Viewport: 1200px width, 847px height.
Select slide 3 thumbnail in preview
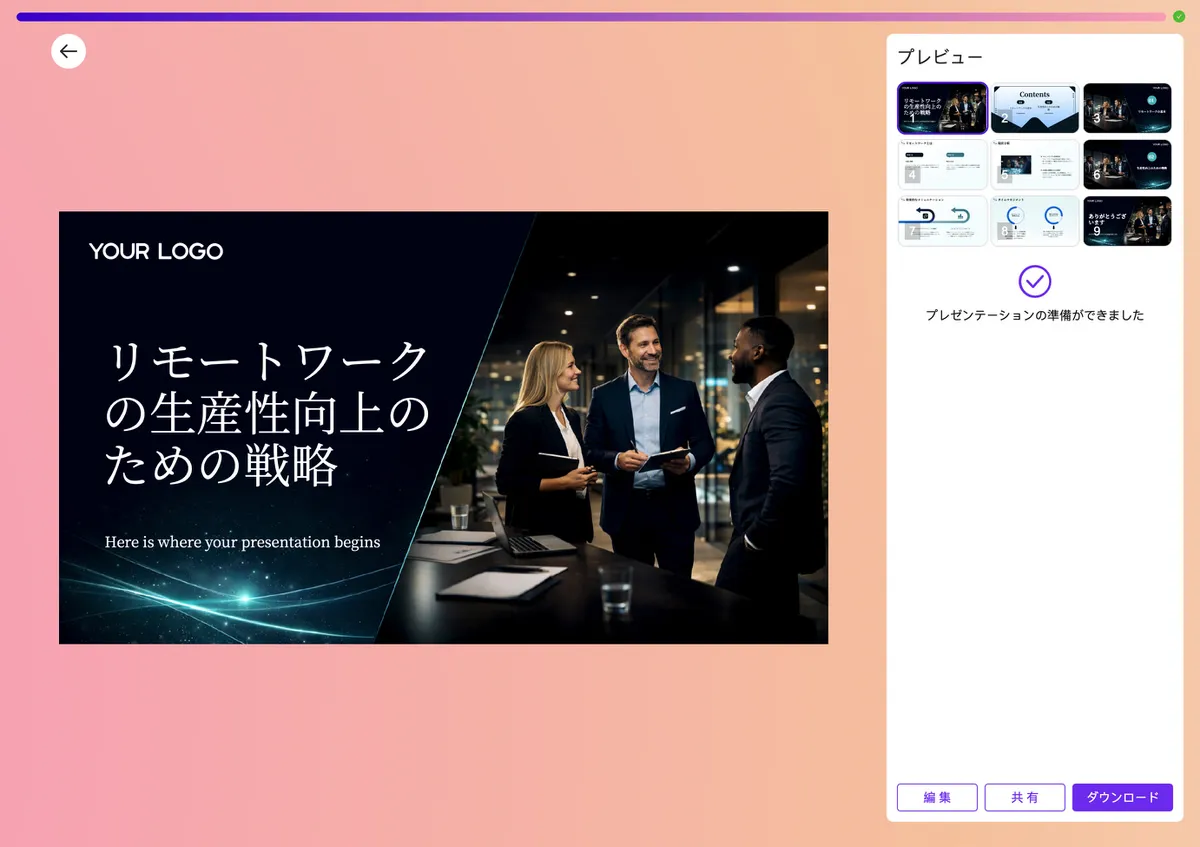pos(1127,108)
